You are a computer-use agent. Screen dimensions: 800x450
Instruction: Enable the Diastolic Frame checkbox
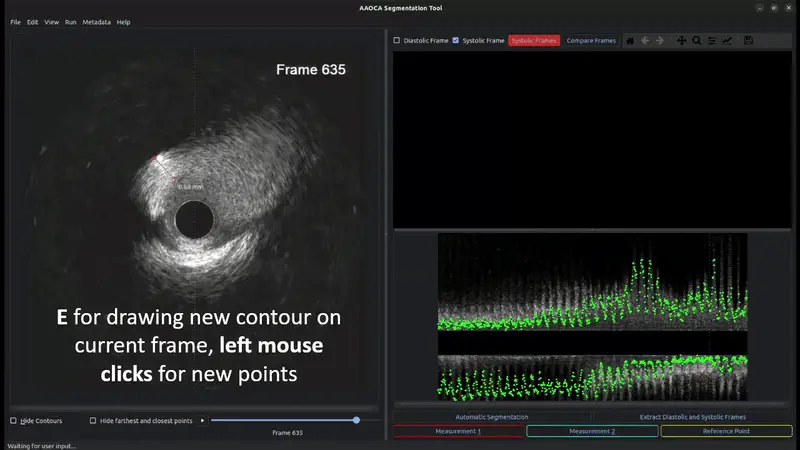(397, 41)
